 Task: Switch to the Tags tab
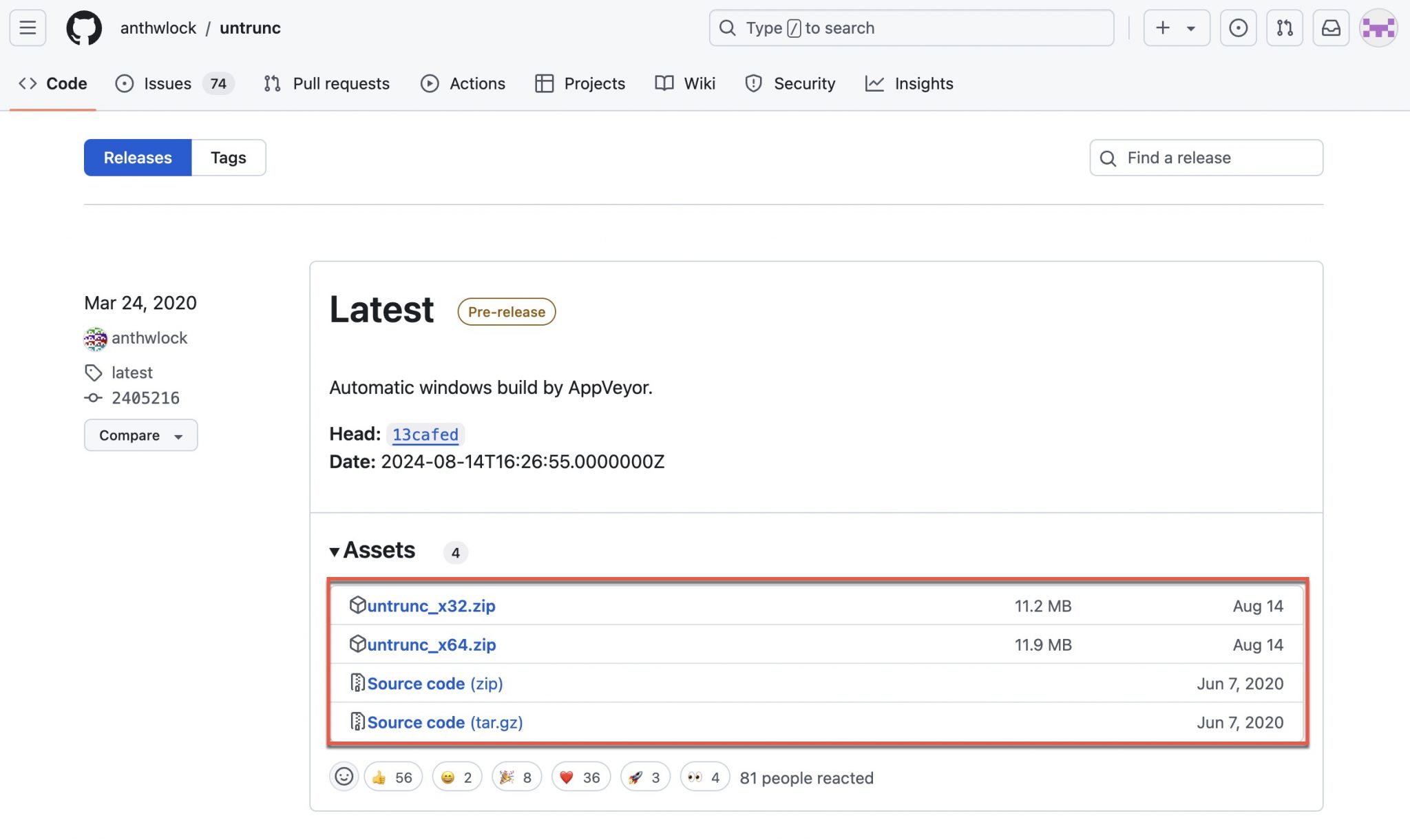point(228,158)
